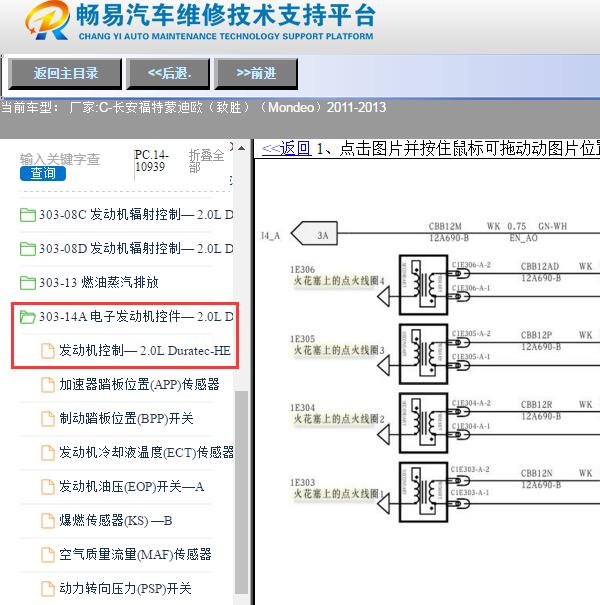The height and width of the screenshot is (605, 600).
Task: Click wire label CBB12M 12A690-B
Action: (448, 232)
